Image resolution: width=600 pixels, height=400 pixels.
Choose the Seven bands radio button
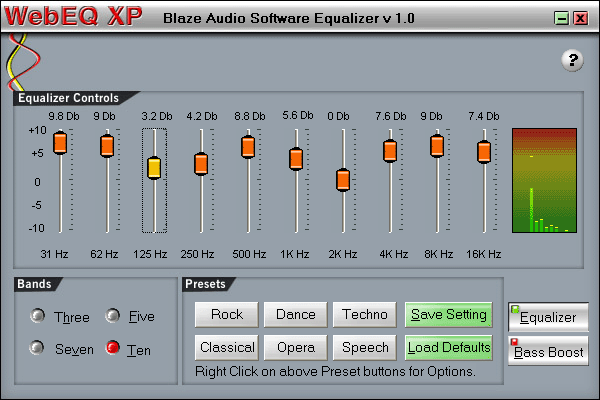(x=38, y=349)
